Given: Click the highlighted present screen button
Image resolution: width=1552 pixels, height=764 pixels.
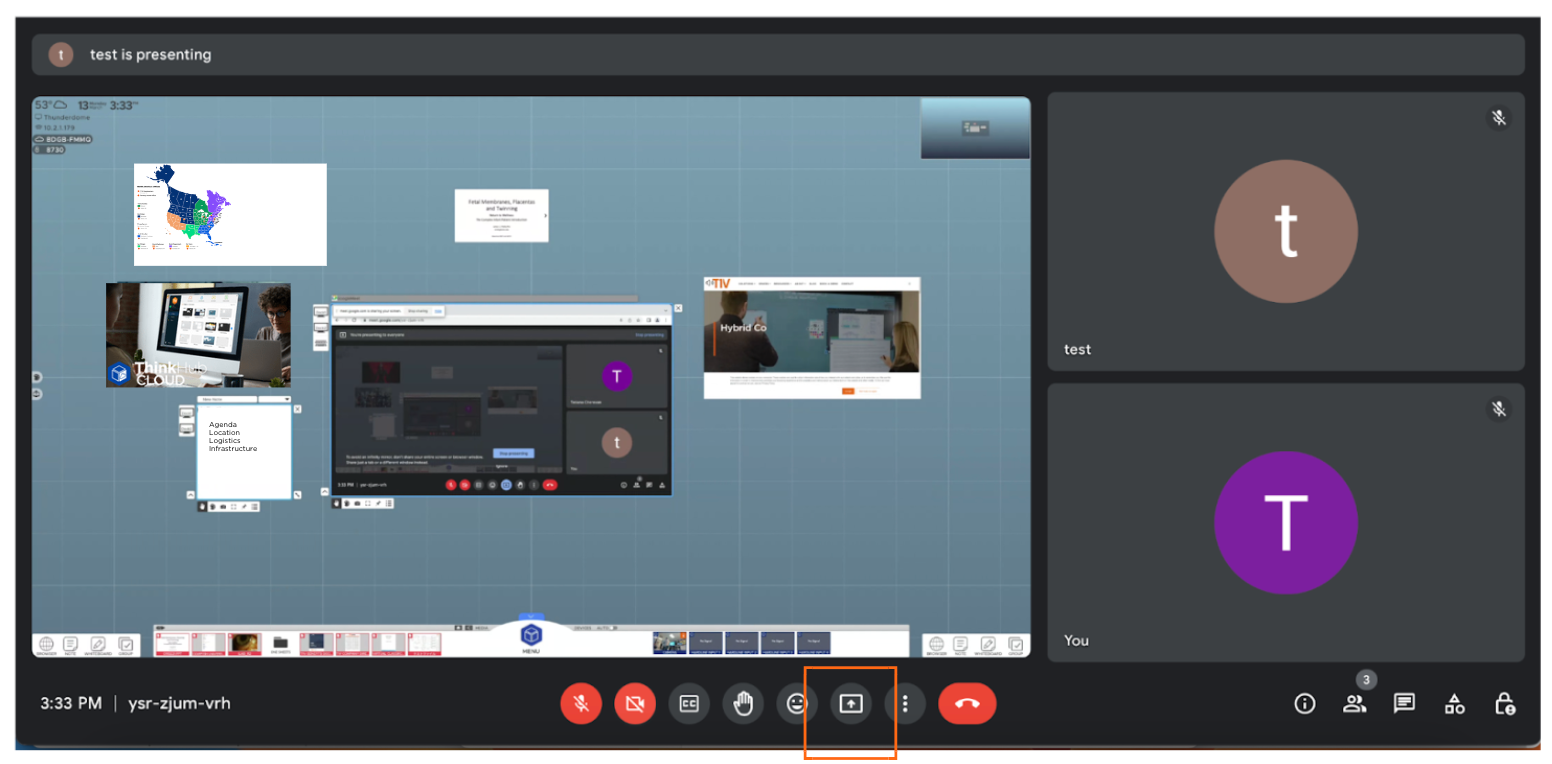Looking at the screenshot, I should click(850, 703).
